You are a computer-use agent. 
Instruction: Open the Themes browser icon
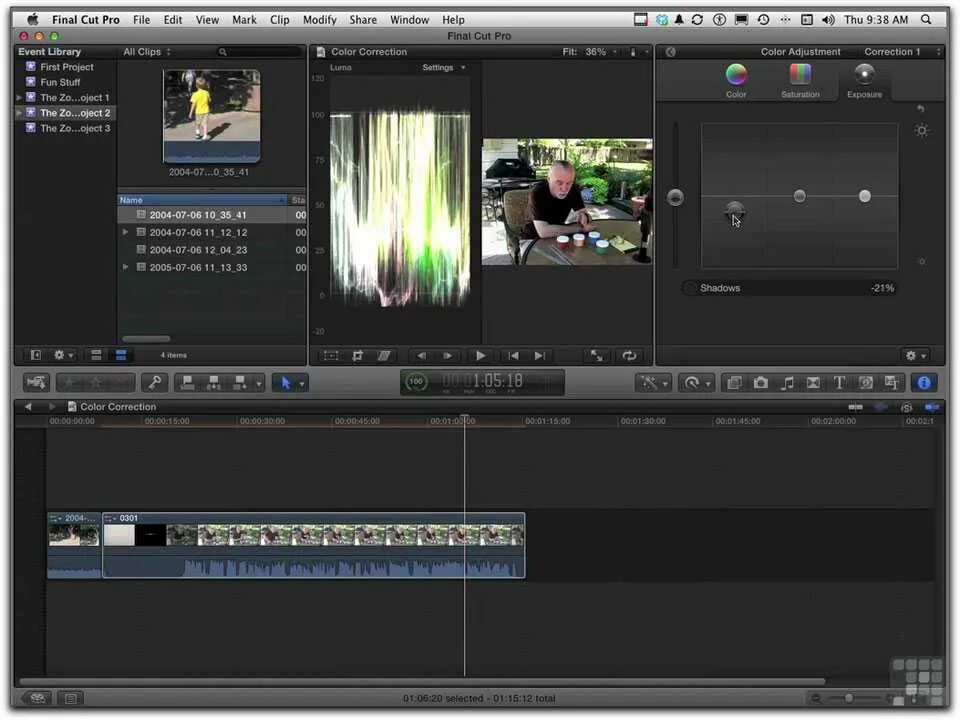point(892,383)
